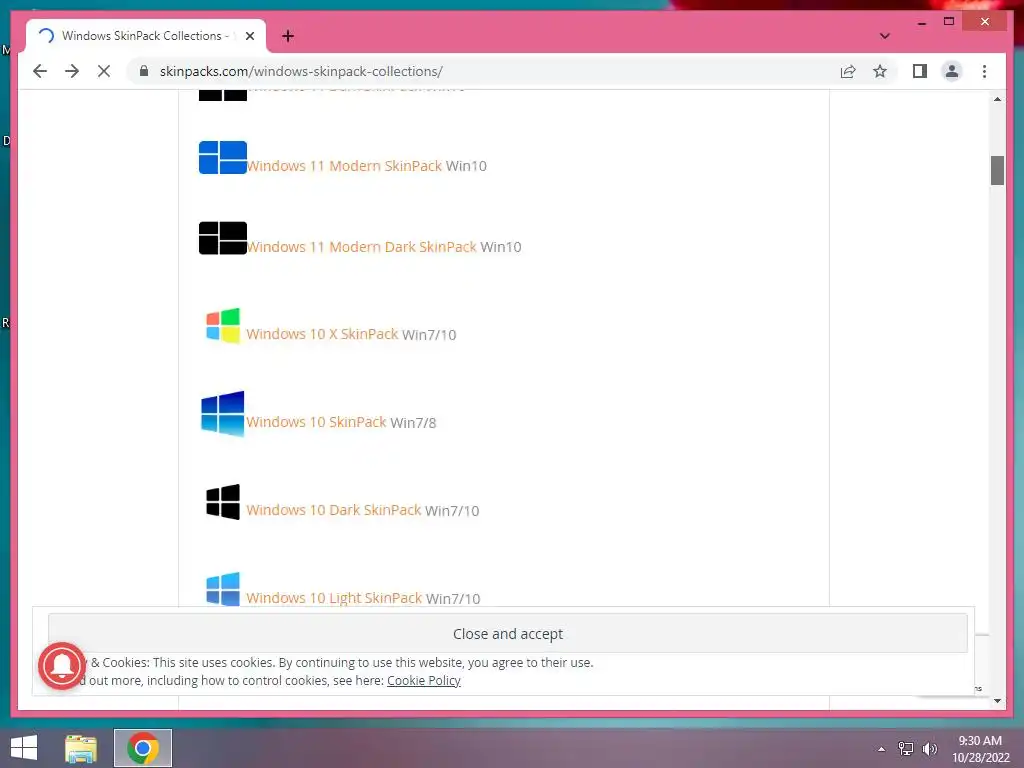Open a new tab

click(288, 36)
